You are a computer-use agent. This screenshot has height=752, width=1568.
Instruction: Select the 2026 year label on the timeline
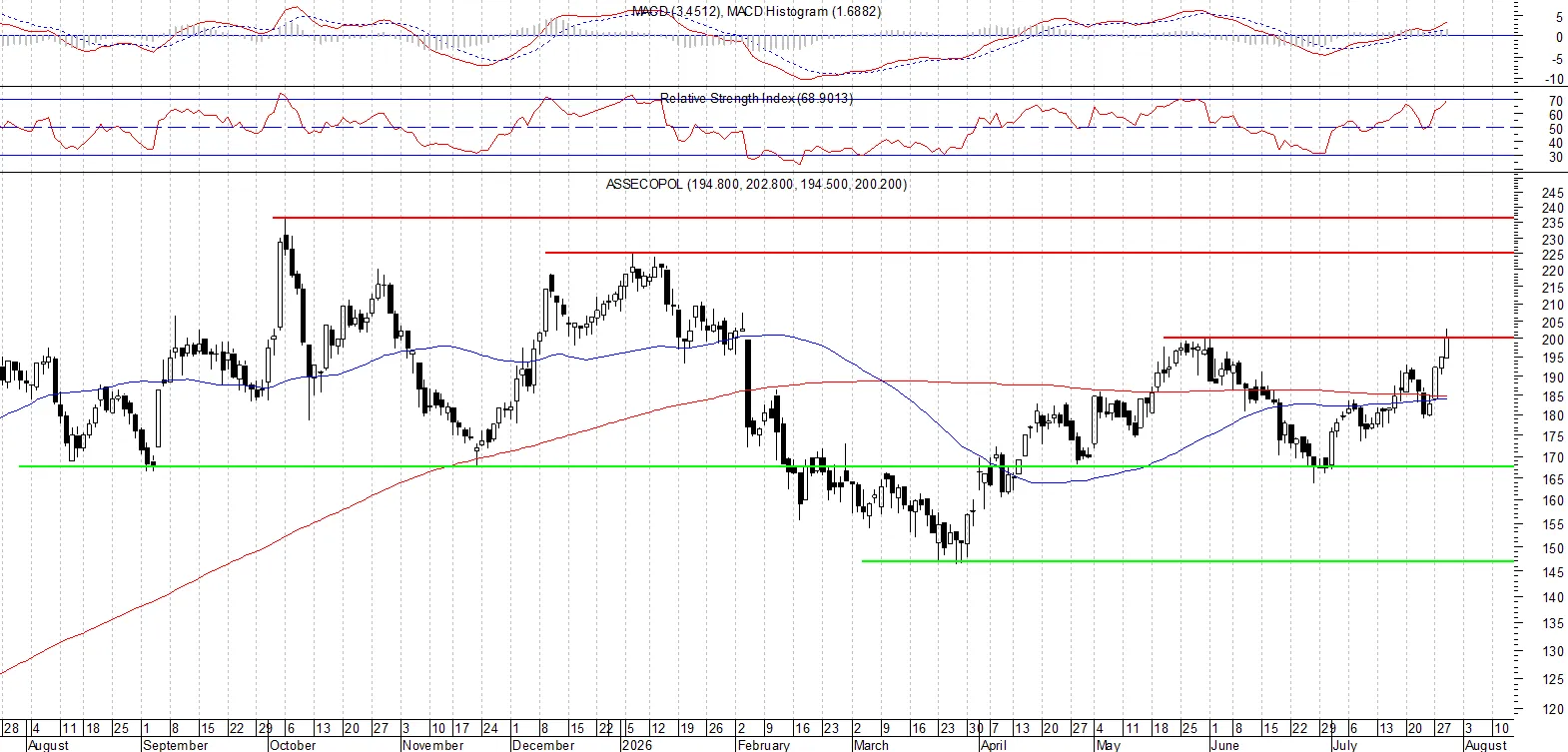636,745
